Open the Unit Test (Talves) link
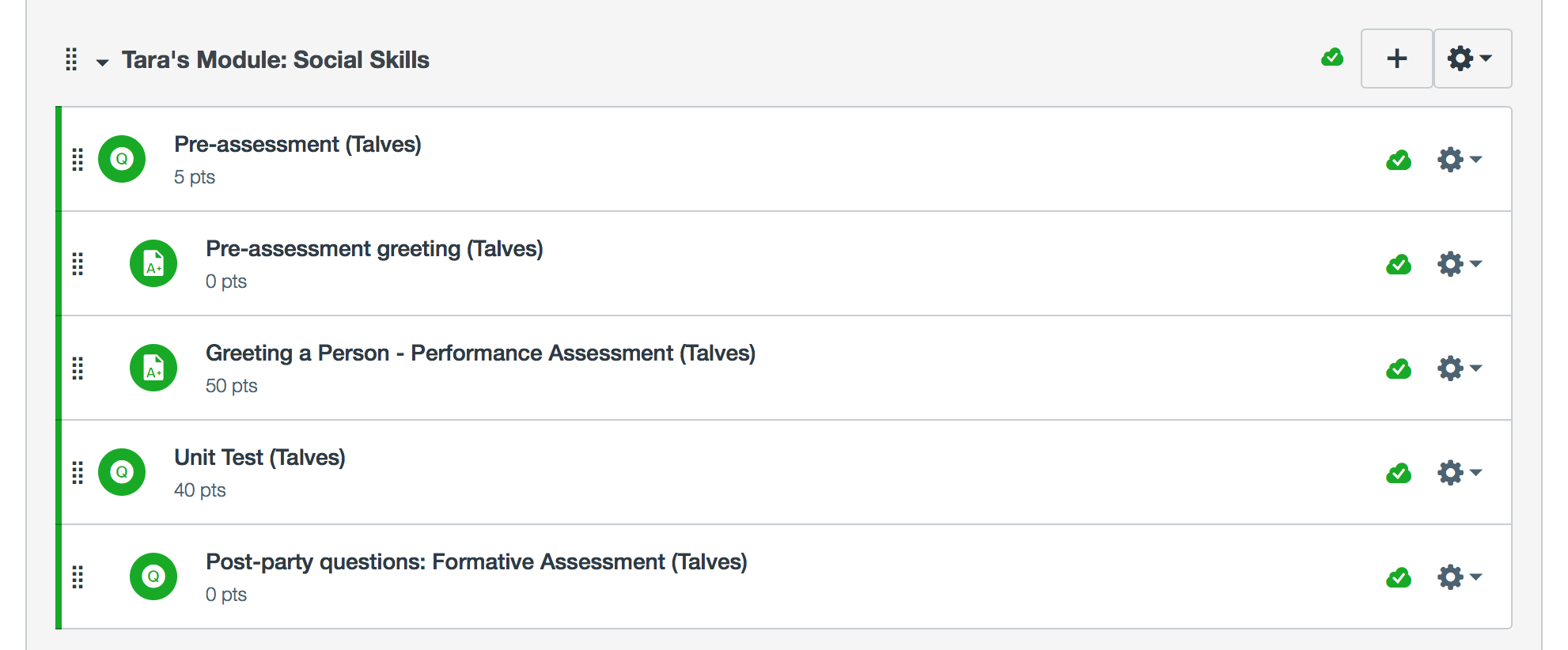 [x=259, y=458]
